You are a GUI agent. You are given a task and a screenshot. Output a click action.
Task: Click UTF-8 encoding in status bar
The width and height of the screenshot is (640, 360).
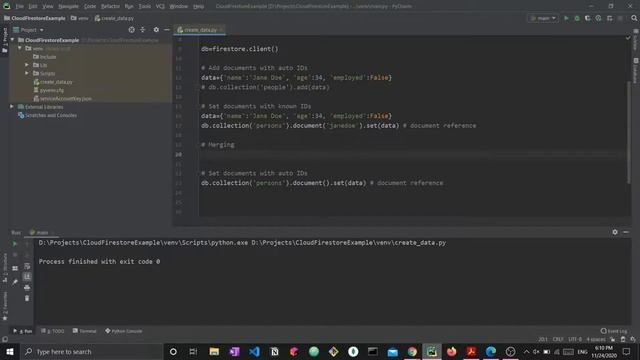click(575, 339)
